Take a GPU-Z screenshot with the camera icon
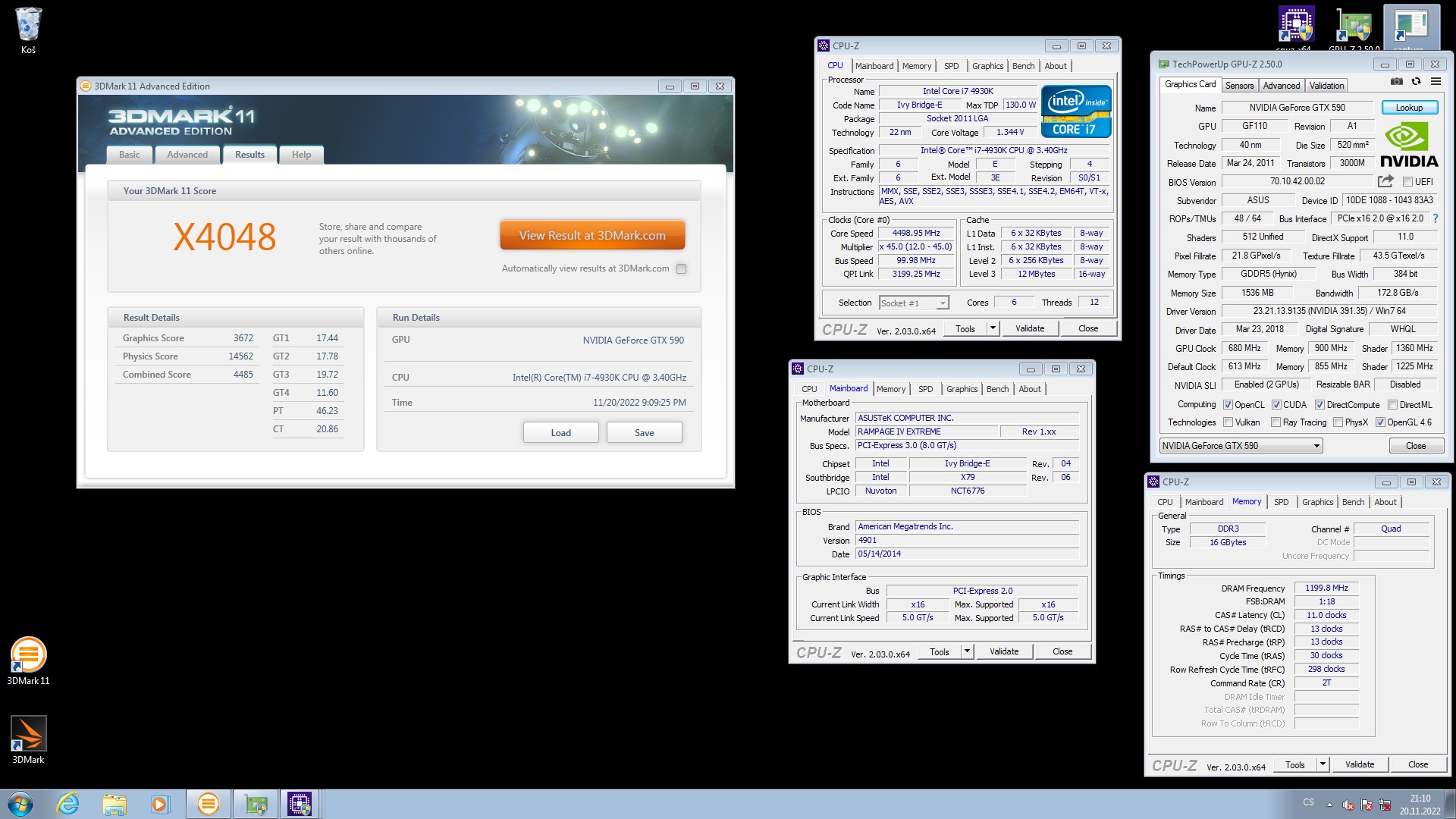The width and height of the screenshot is (1456, 819). coord(1396,82)
